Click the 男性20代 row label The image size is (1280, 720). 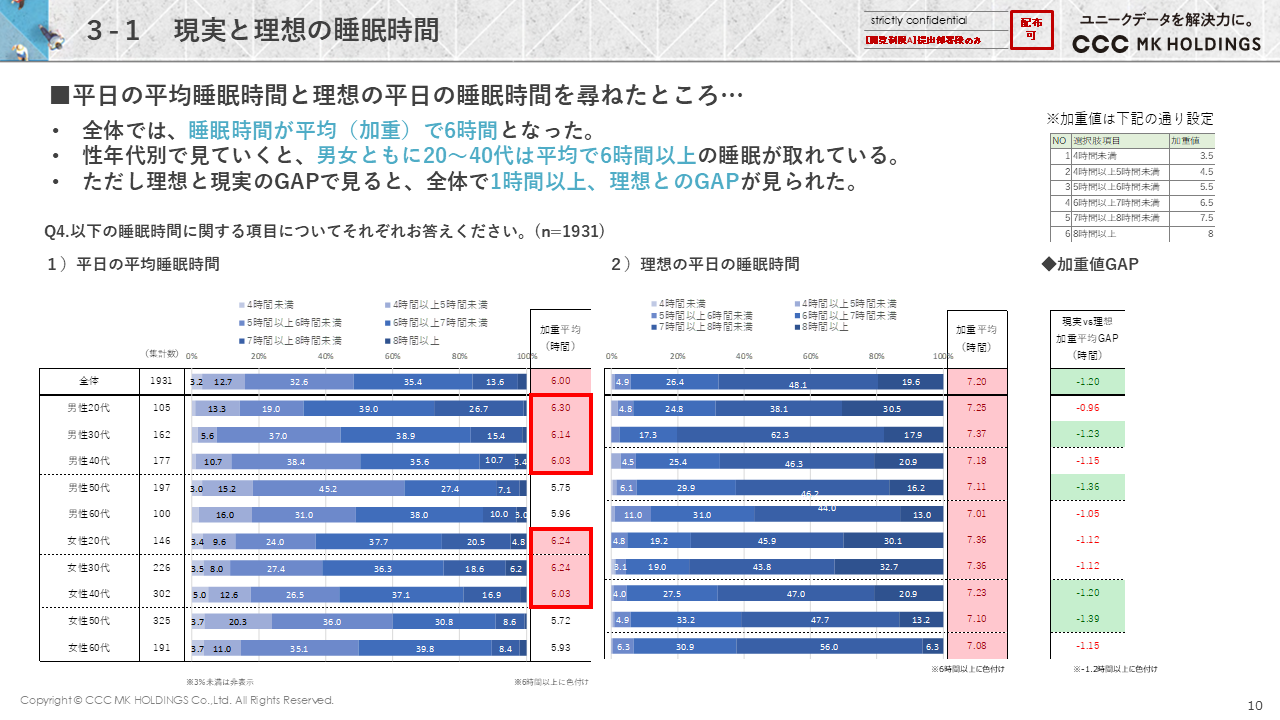tap(89, 408)
